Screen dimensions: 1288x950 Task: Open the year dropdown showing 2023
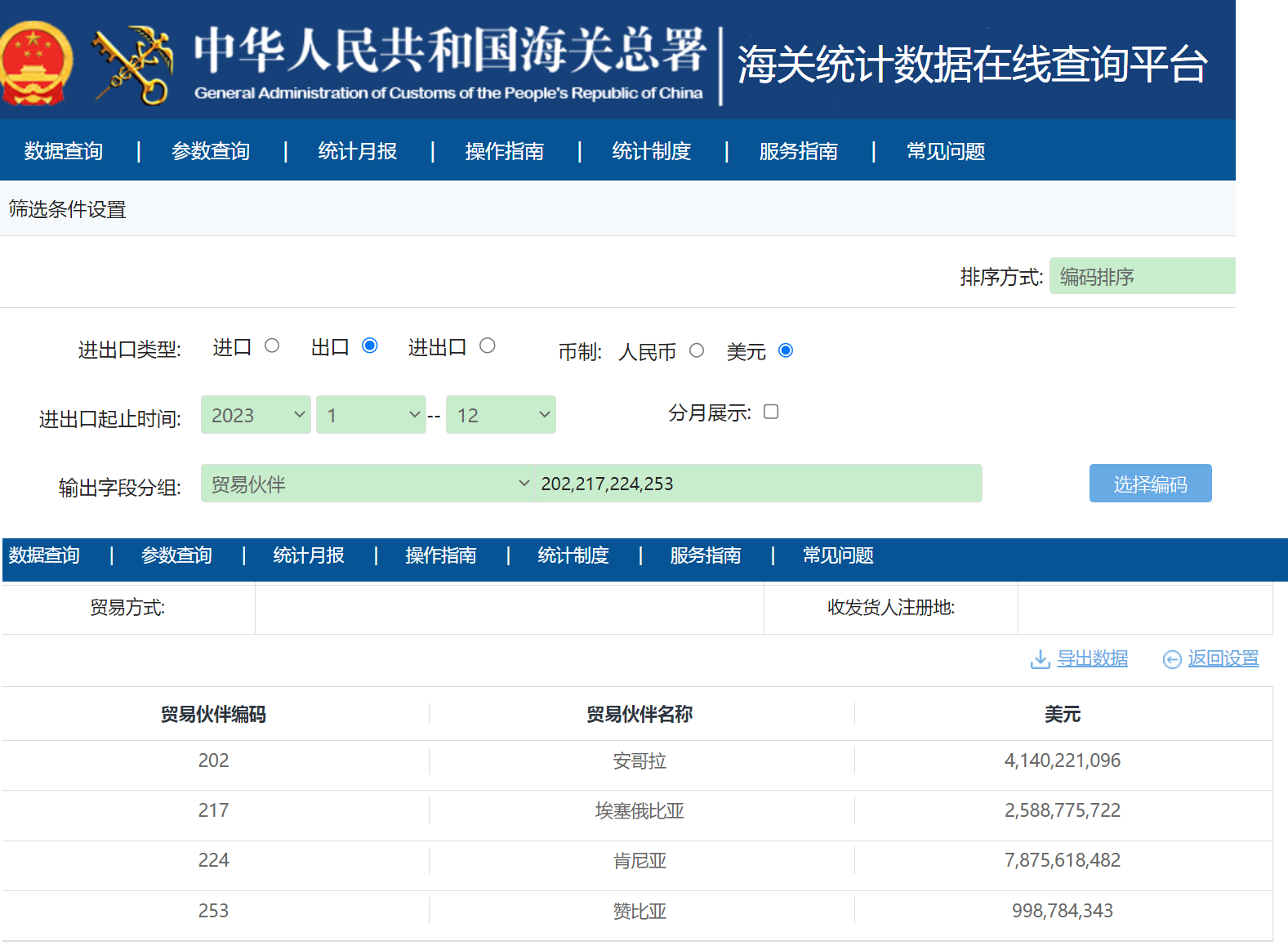(256, 415)
